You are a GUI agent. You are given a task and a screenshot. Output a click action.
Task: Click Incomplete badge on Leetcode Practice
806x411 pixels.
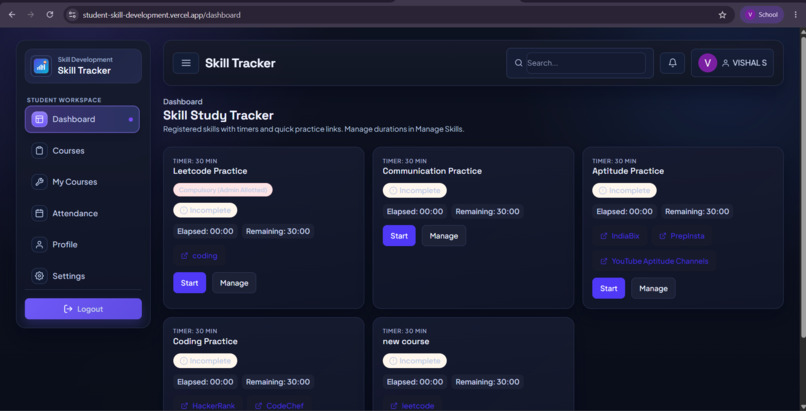(x=205, y=210)
